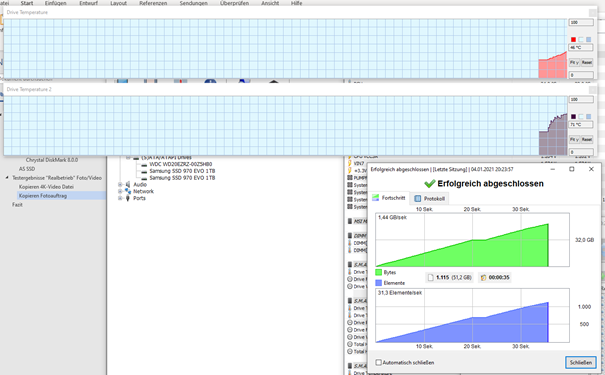The height and width of the screenshot is (375, 605).
Task: Click the green Bytes legend swatch
Action: coord(379,272)
